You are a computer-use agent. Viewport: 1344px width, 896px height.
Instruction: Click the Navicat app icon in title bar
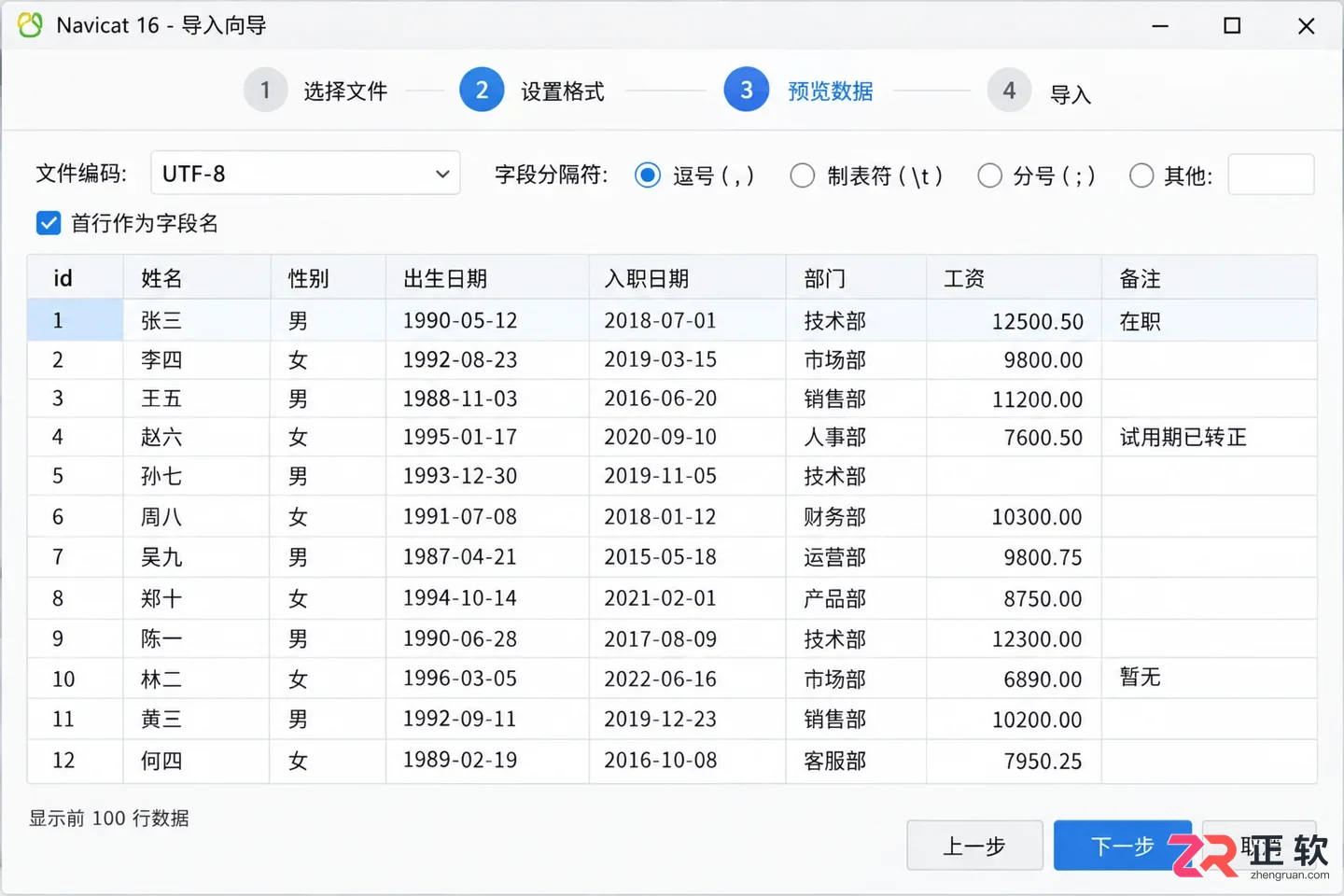30,25
